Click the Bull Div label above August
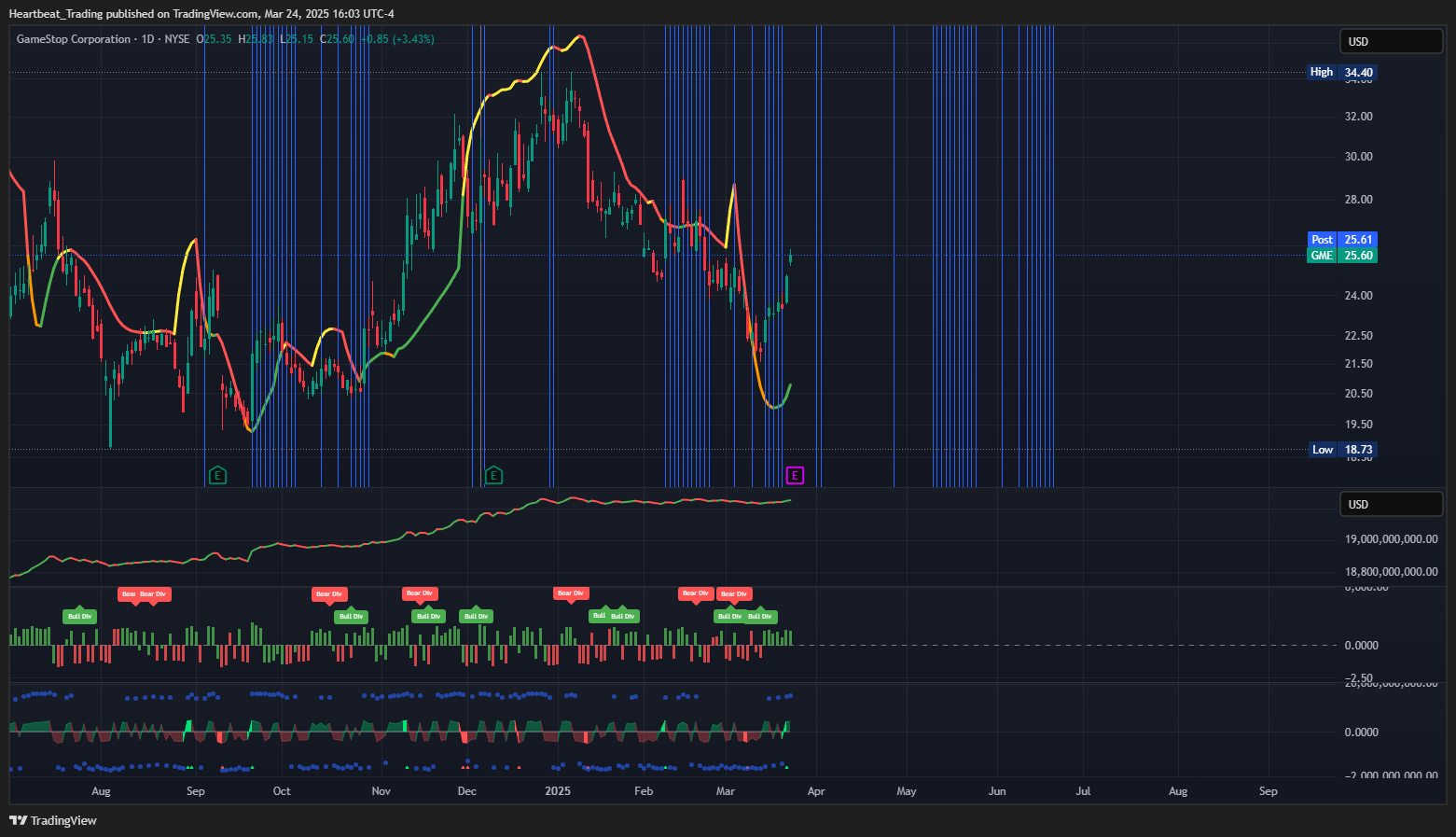 click(x=79, y=616)
